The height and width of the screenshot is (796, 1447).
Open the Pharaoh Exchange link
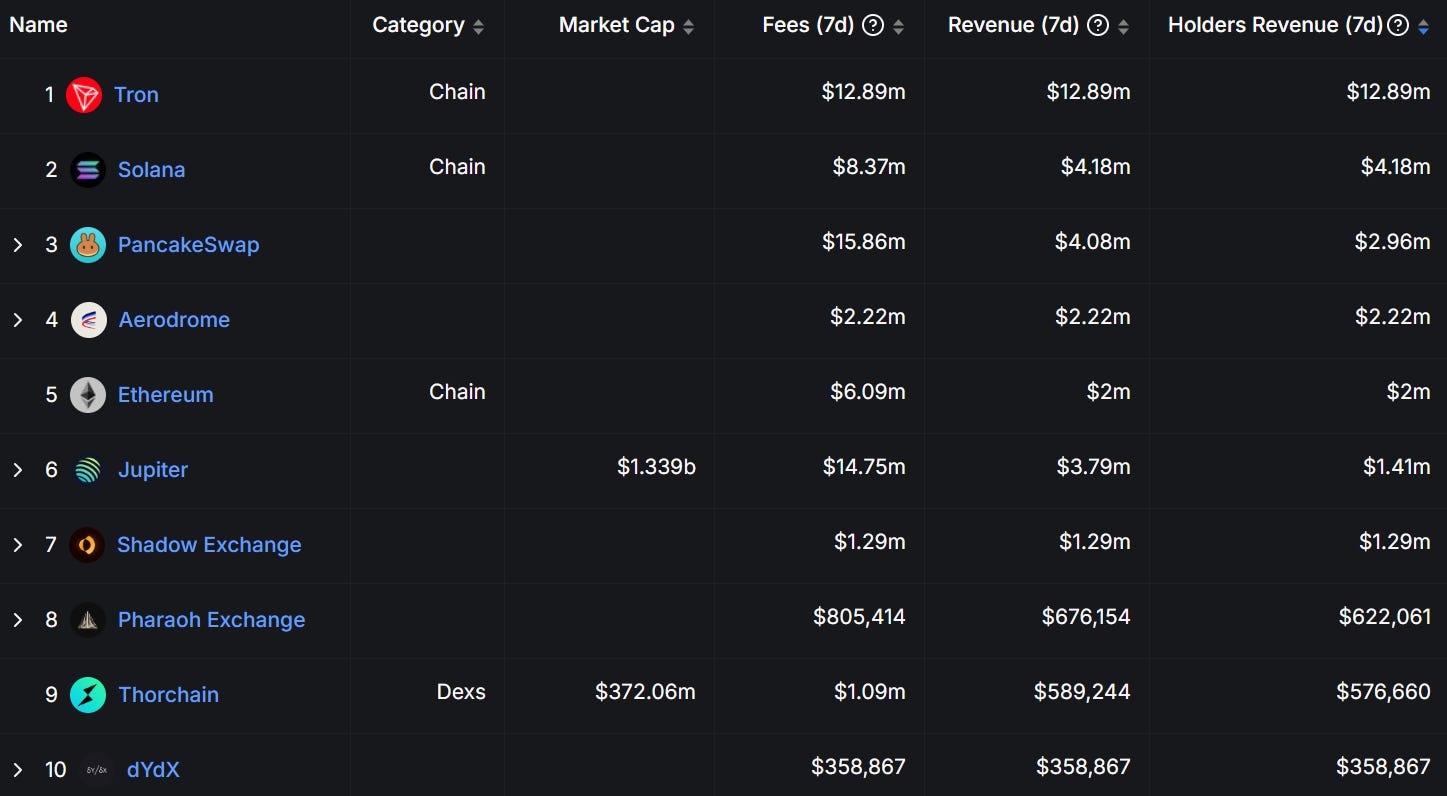point(211,620)
